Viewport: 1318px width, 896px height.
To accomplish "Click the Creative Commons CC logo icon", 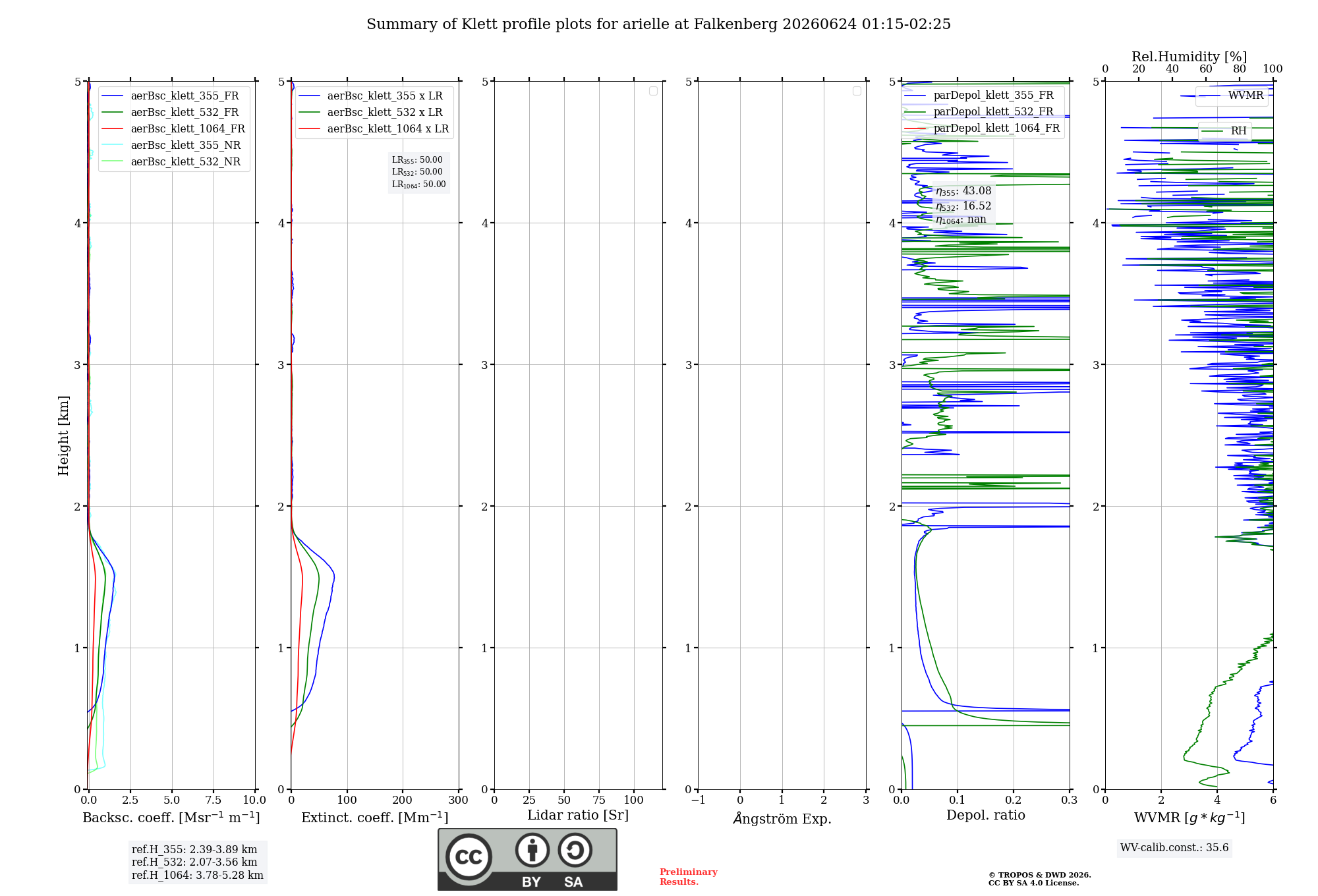I will click(469, 856).
